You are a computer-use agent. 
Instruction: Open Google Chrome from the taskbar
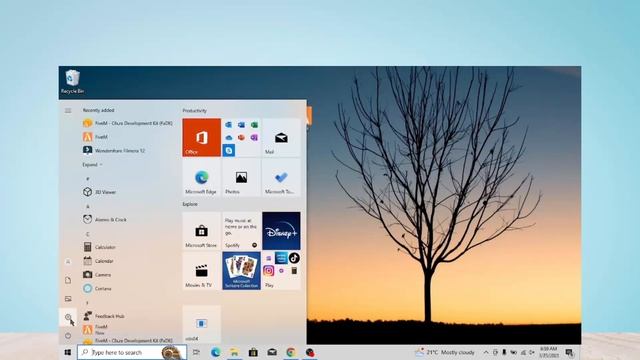coord(291,352)
